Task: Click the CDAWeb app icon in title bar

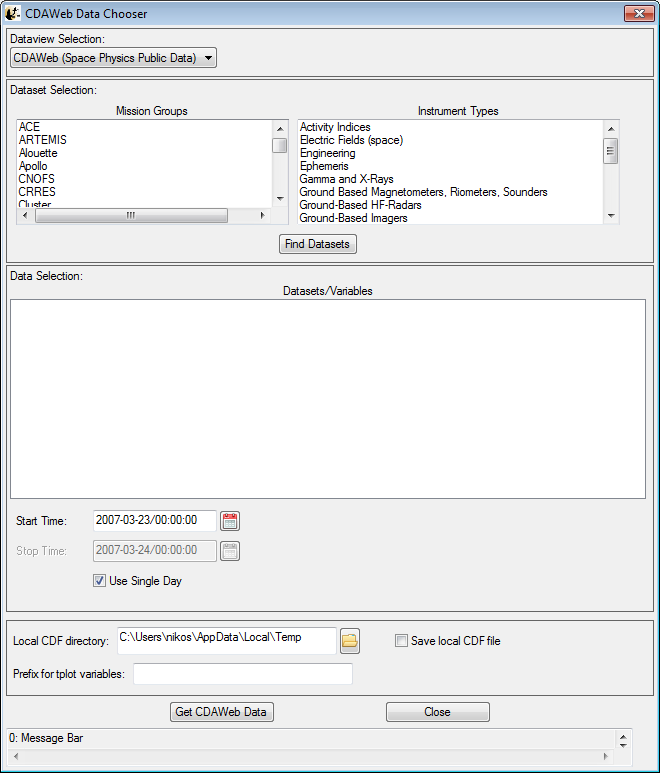Action: tap(14, 13)
